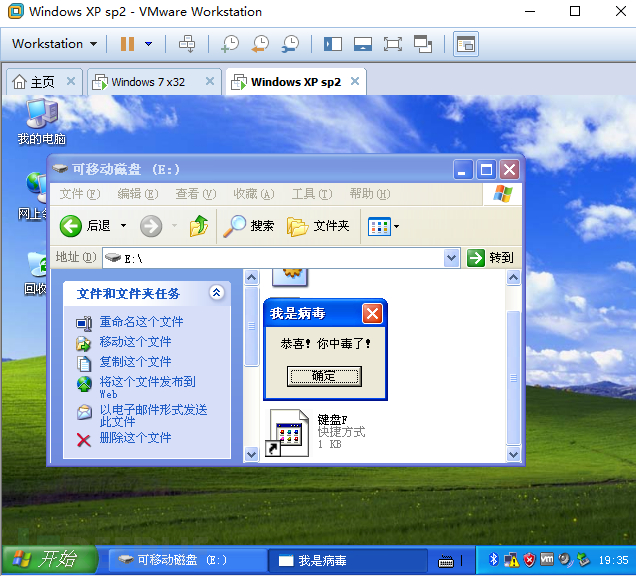Screen dimensions: 636x577
Task: Toggle the 文件夹 folders pane
Action: click(x=318, y=226)
